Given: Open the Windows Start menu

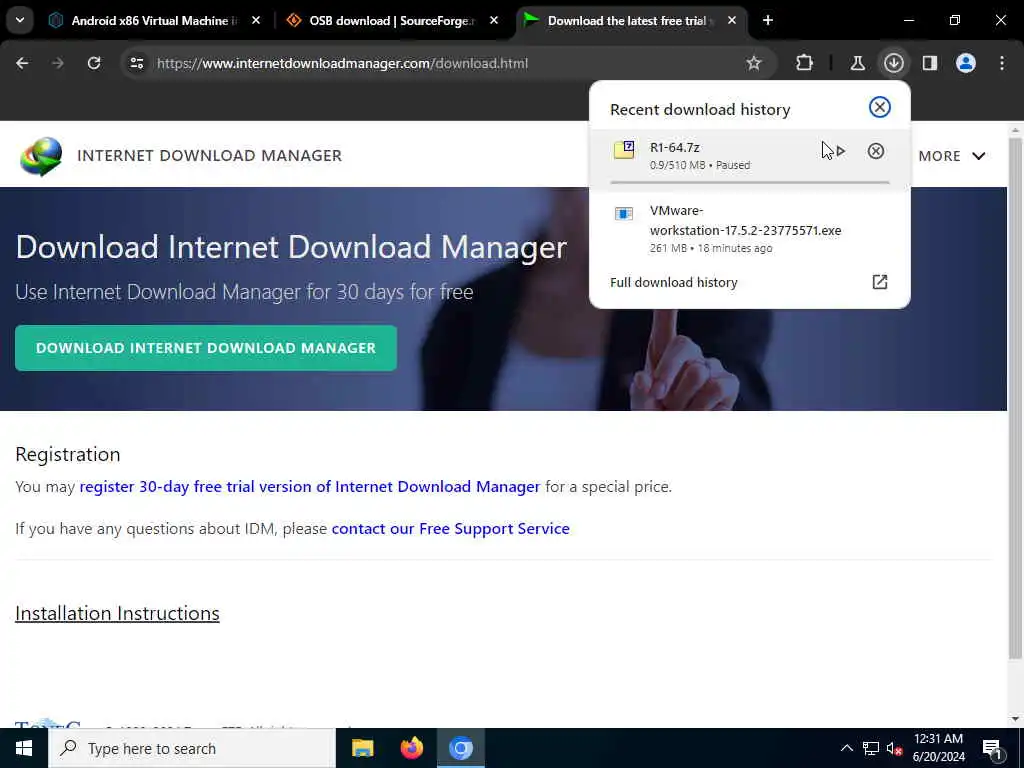Looking at the screenshot, I should click(x=24, y=748).
